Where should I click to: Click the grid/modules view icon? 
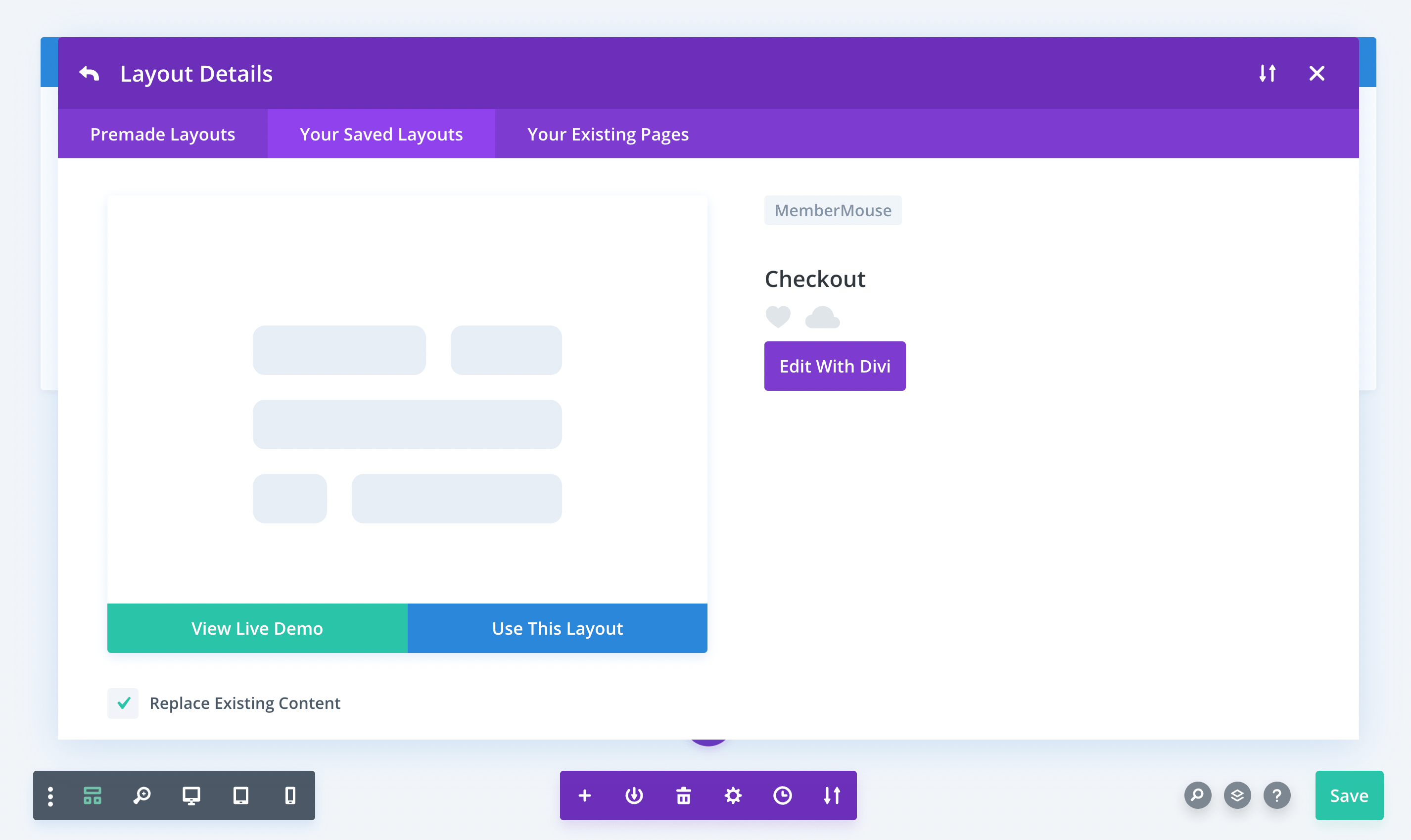(x=92, y=795)
